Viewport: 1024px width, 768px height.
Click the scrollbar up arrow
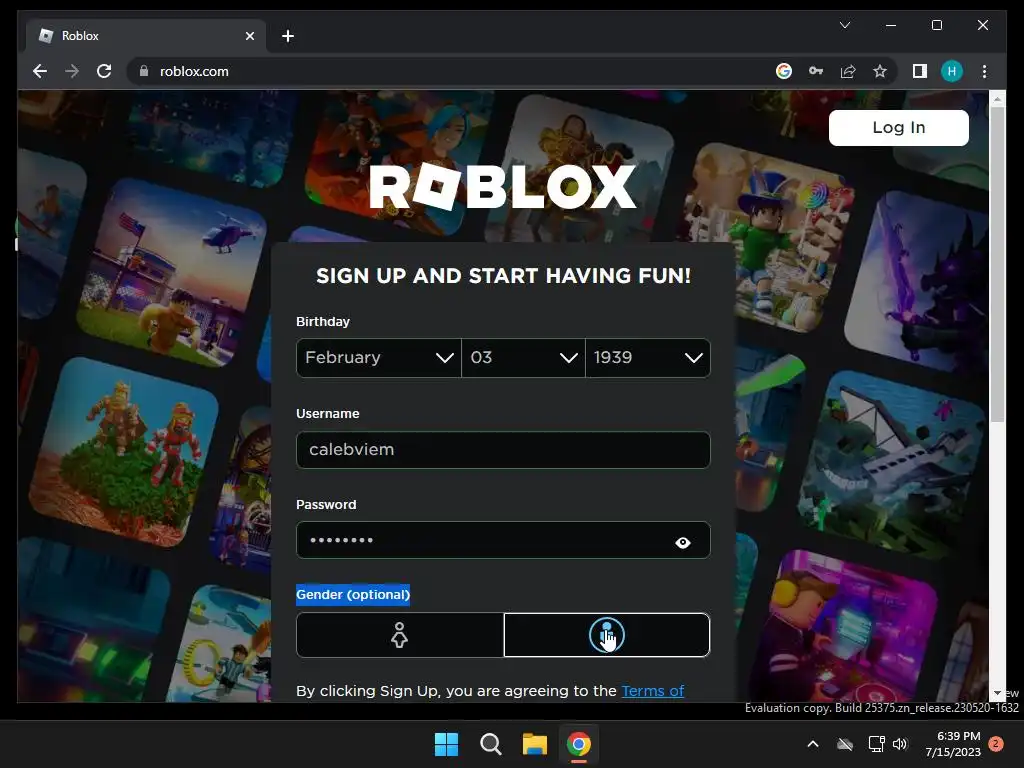click(x=997, y=99)
